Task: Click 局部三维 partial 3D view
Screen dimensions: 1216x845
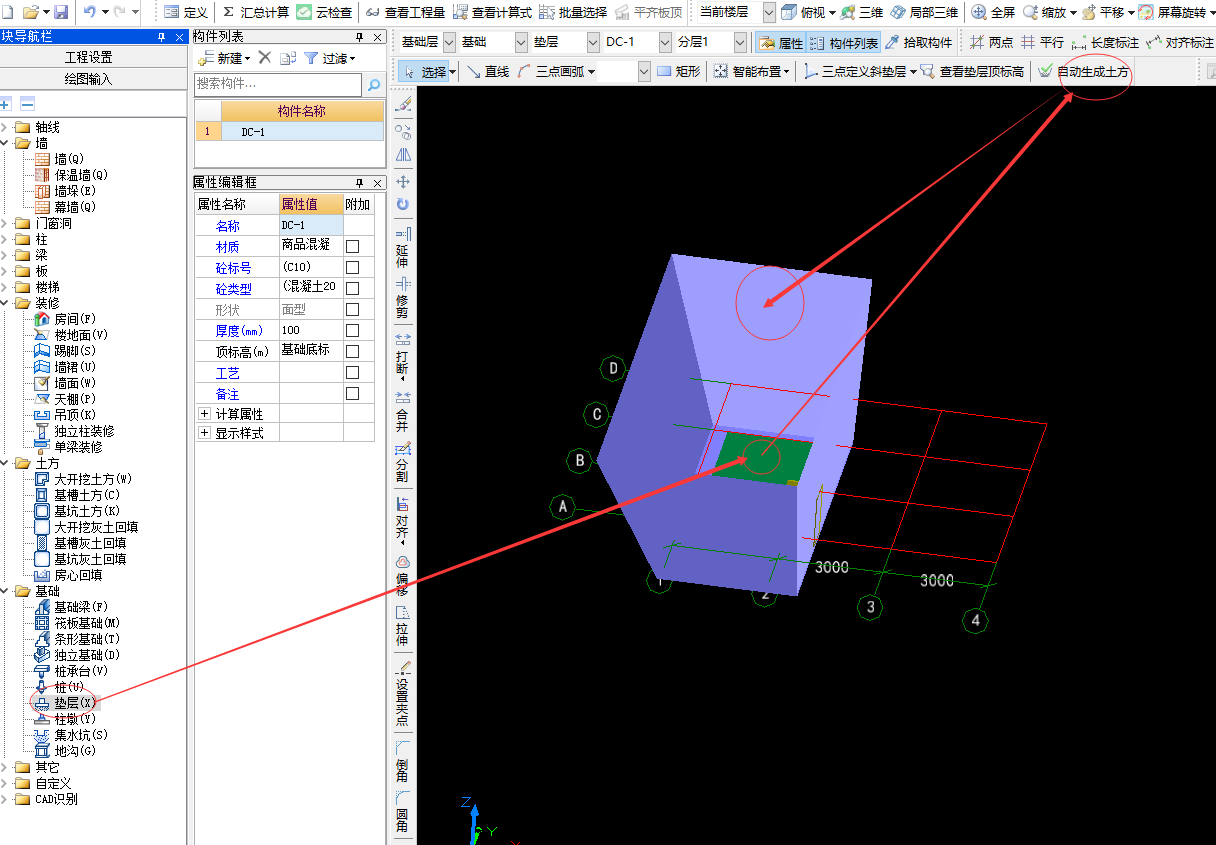Action: pyautogui.click(x=924, y=12)
